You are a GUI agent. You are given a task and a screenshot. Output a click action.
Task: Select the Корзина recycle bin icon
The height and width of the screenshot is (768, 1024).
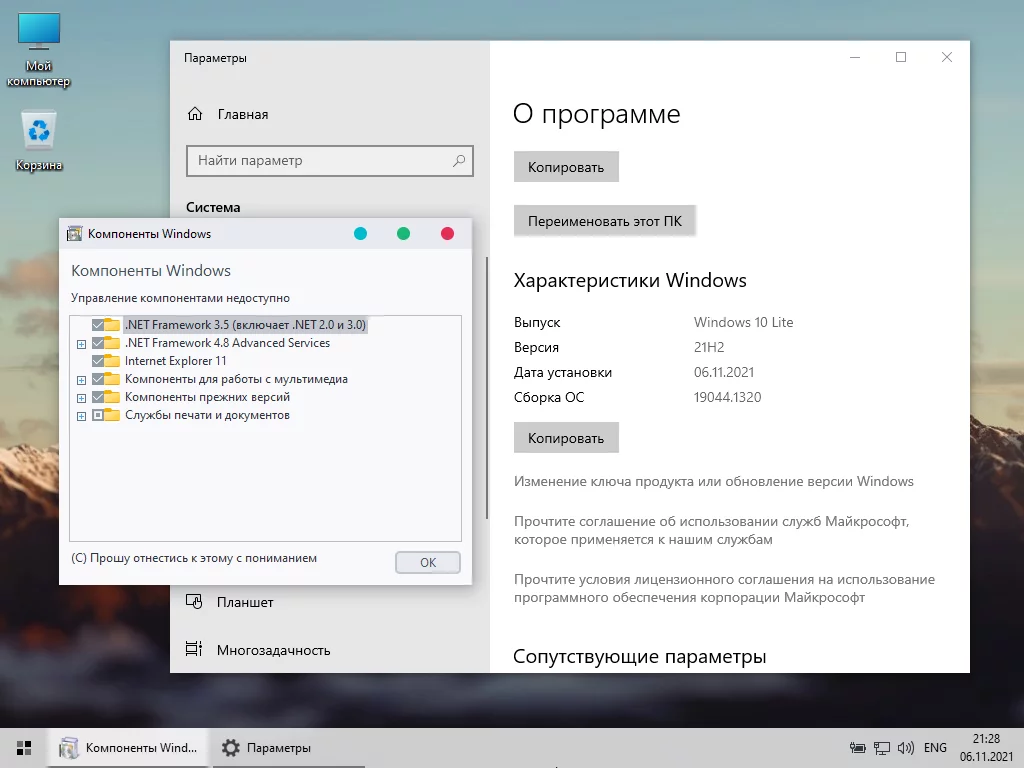39,140
